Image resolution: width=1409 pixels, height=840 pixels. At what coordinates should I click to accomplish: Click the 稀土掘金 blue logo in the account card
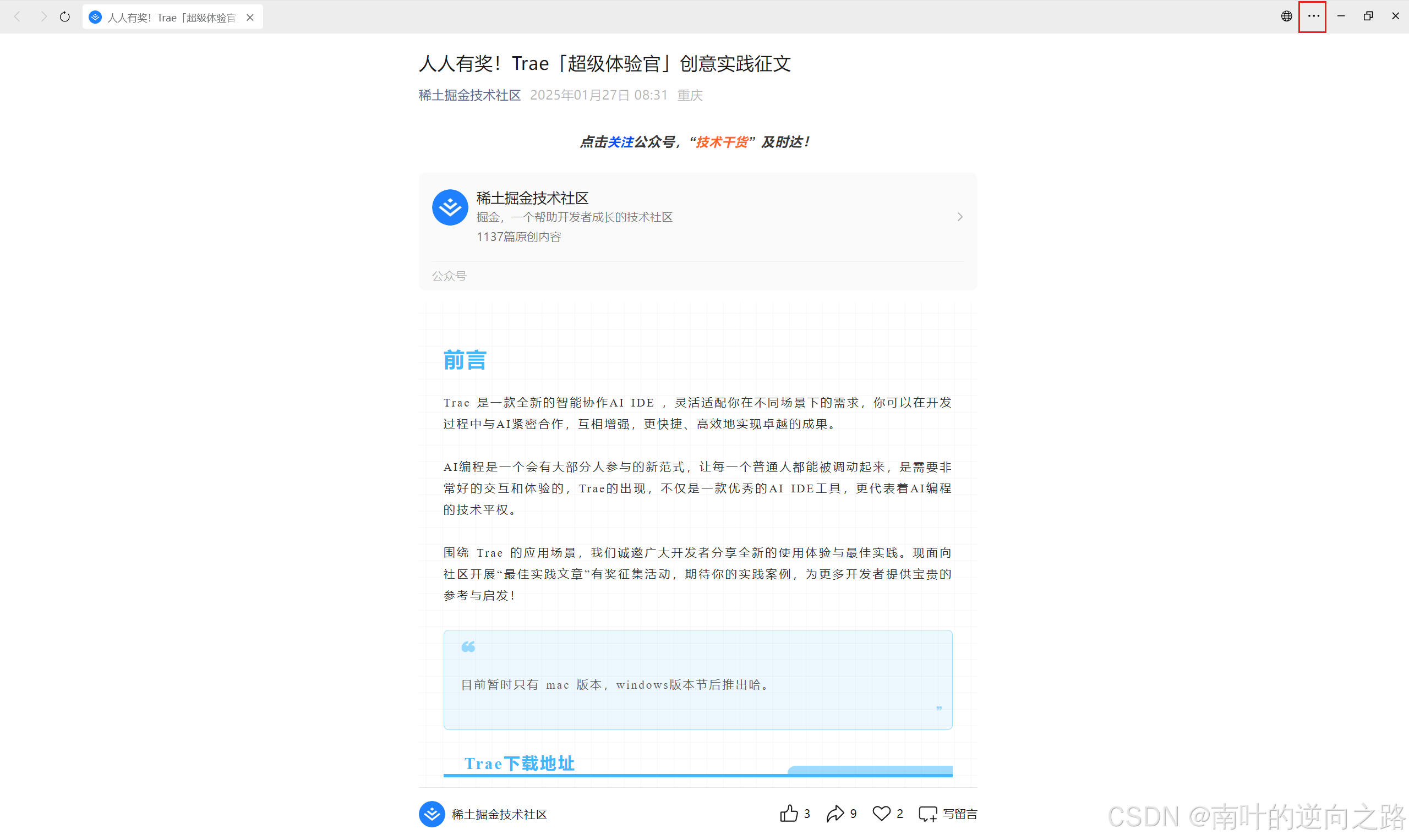(449, 207)
